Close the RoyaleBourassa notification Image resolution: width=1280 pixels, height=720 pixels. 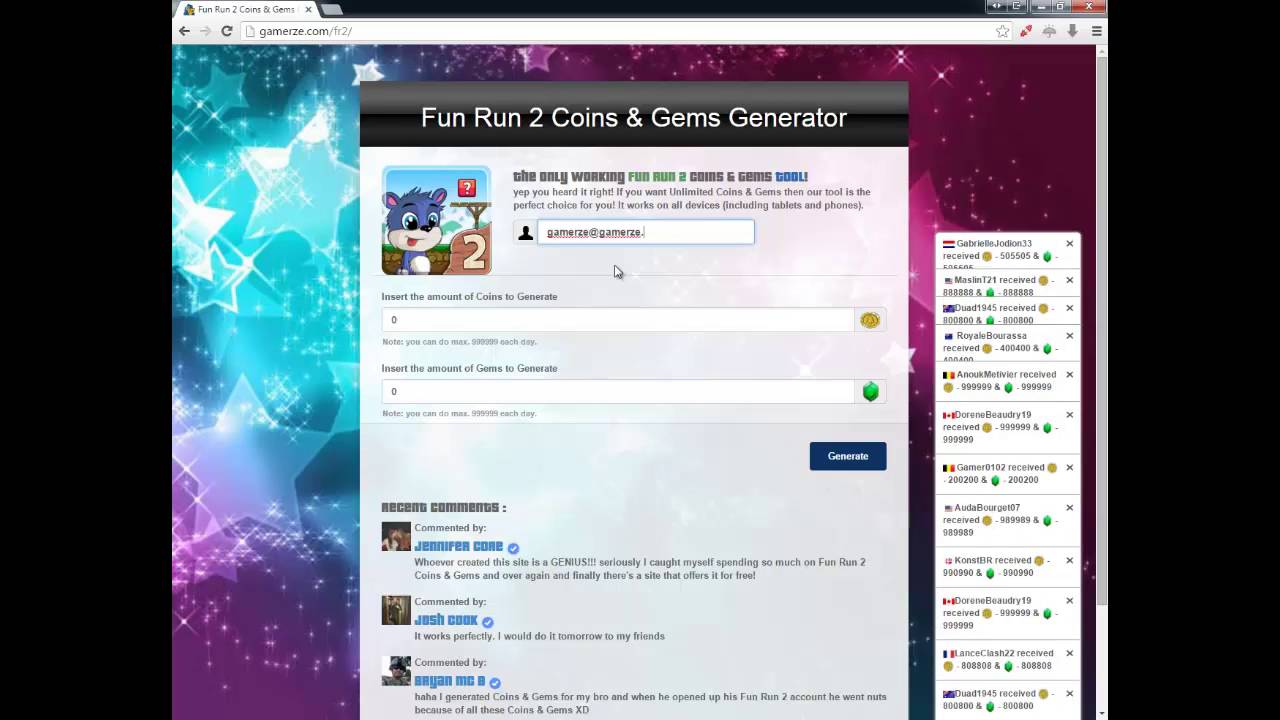(x=1069, y=336)
